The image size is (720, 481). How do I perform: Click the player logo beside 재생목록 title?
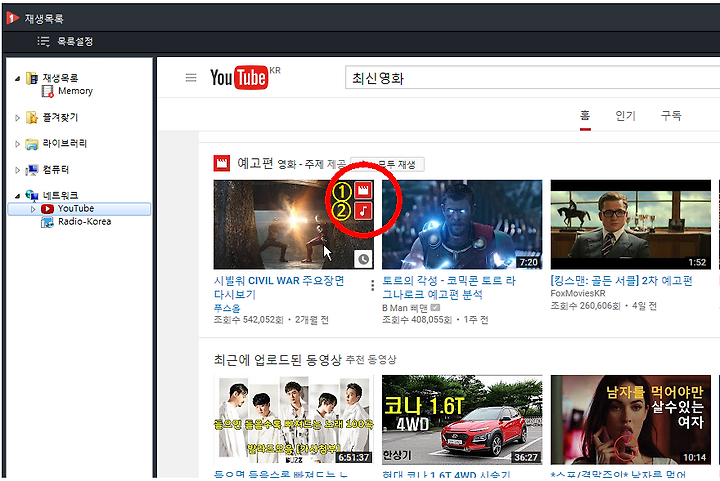(12, 18)
